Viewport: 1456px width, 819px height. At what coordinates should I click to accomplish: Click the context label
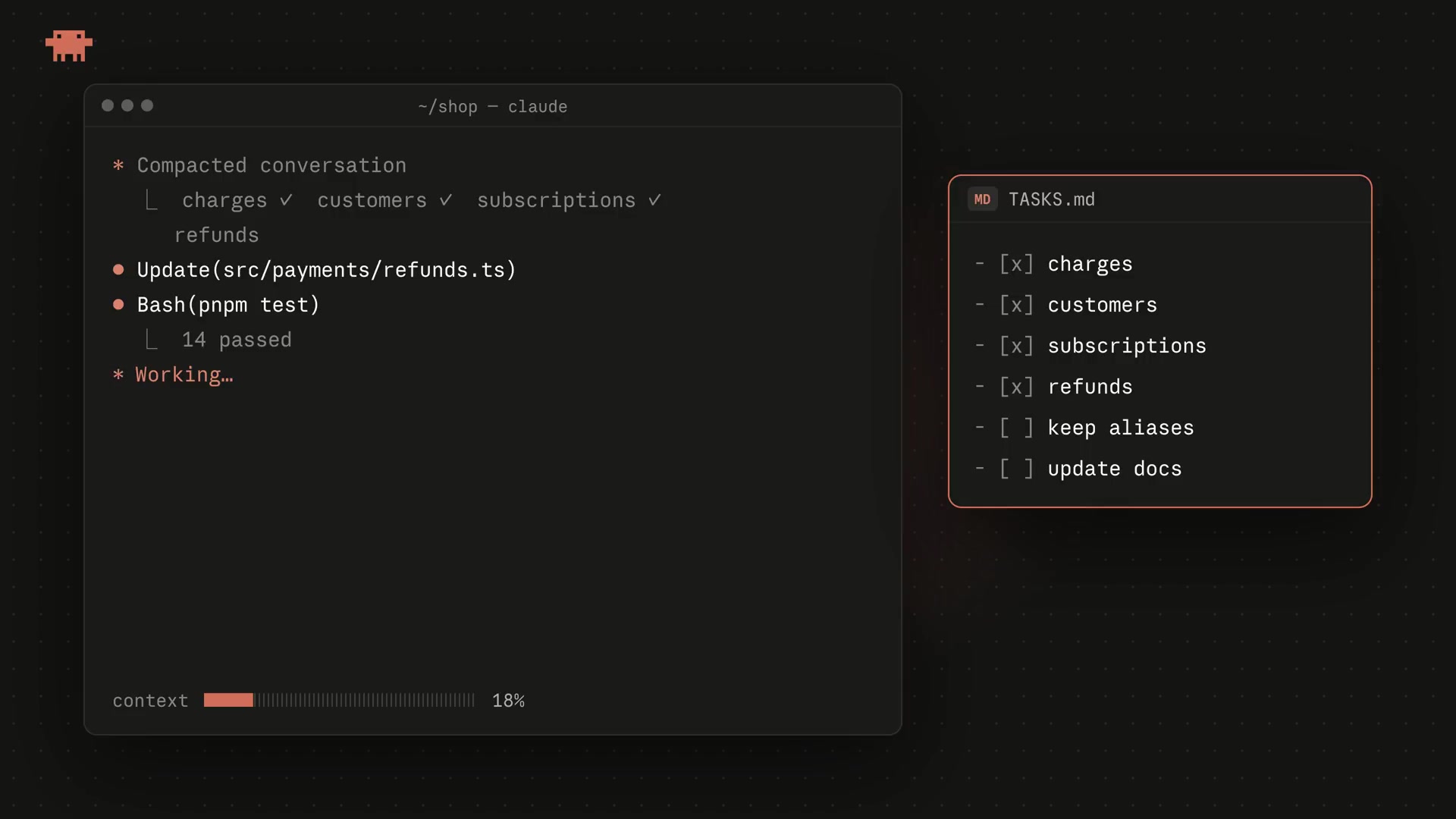click(x=150, y=701)
